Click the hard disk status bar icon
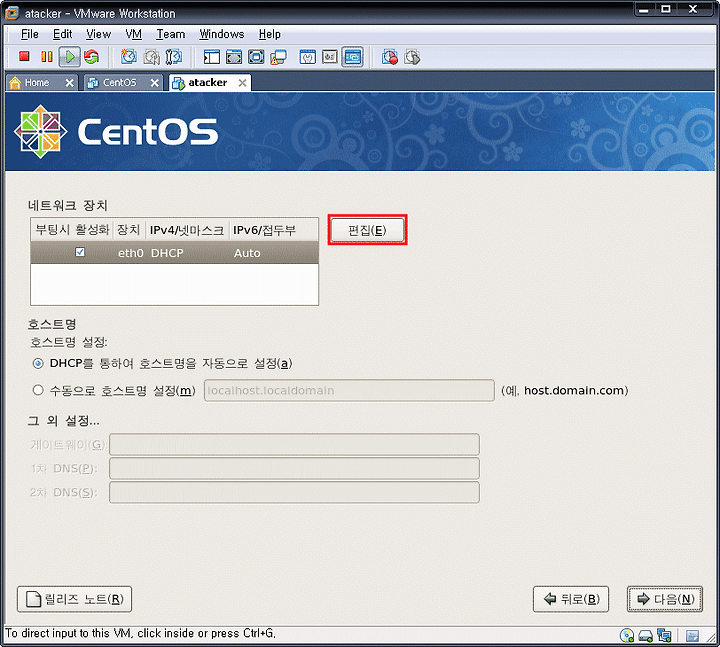This screenshot has height=647, width=720. pos(646,636)
